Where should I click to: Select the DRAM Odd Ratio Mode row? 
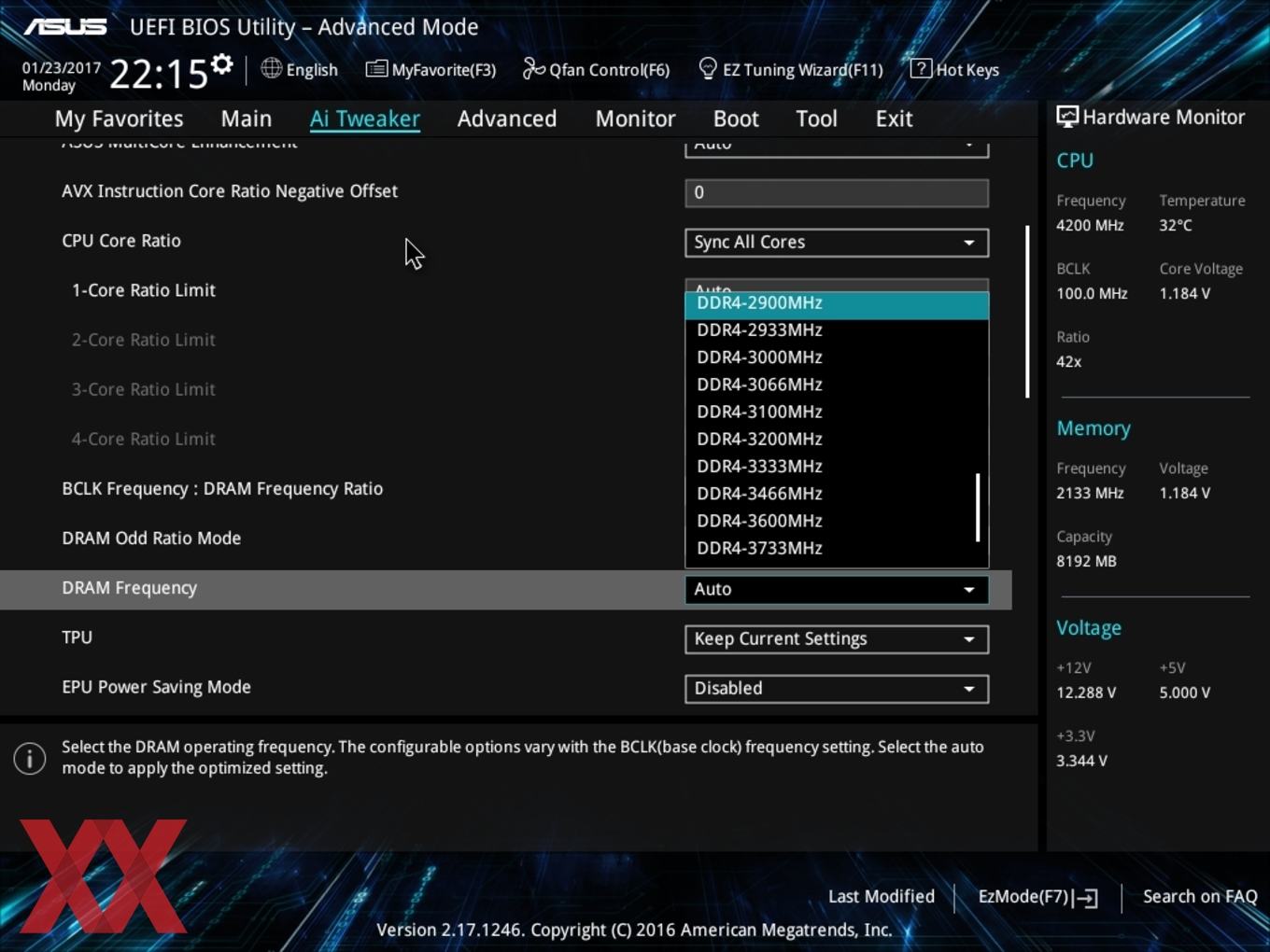[x=151, y=539]
